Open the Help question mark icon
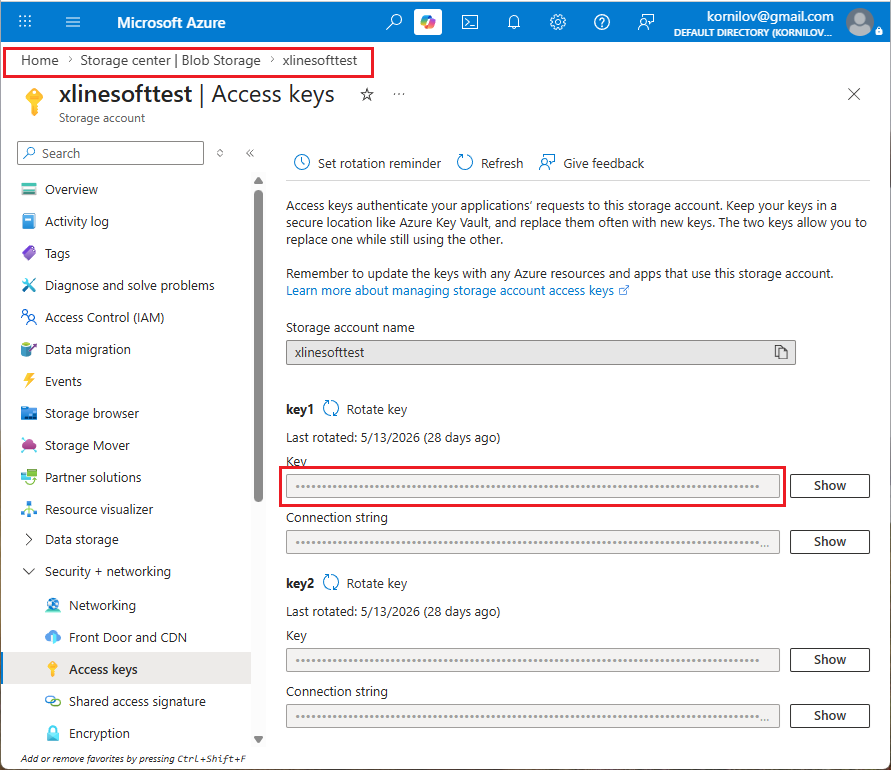Image resolution: width=891 pixels, height=770 pixels. (602, 22)
